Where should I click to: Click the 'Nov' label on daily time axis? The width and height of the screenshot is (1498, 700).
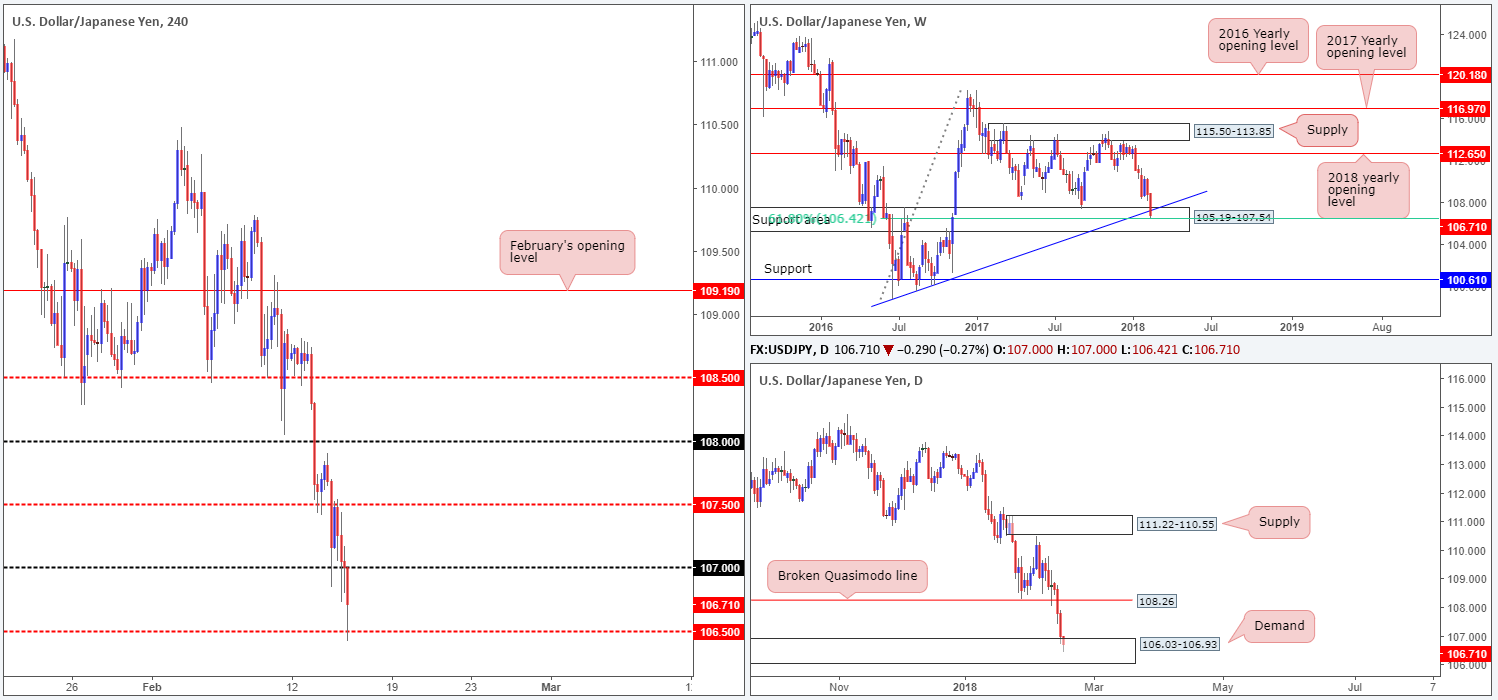click(839, 688)
